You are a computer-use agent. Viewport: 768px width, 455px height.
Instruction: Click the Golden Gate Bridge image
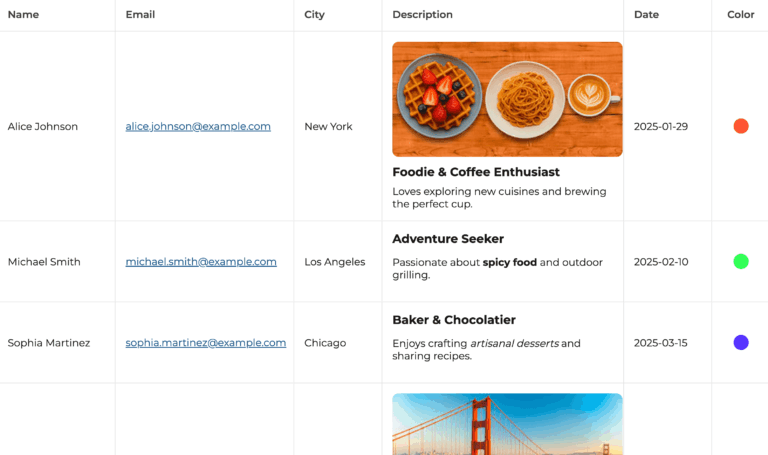click(507, 425)
